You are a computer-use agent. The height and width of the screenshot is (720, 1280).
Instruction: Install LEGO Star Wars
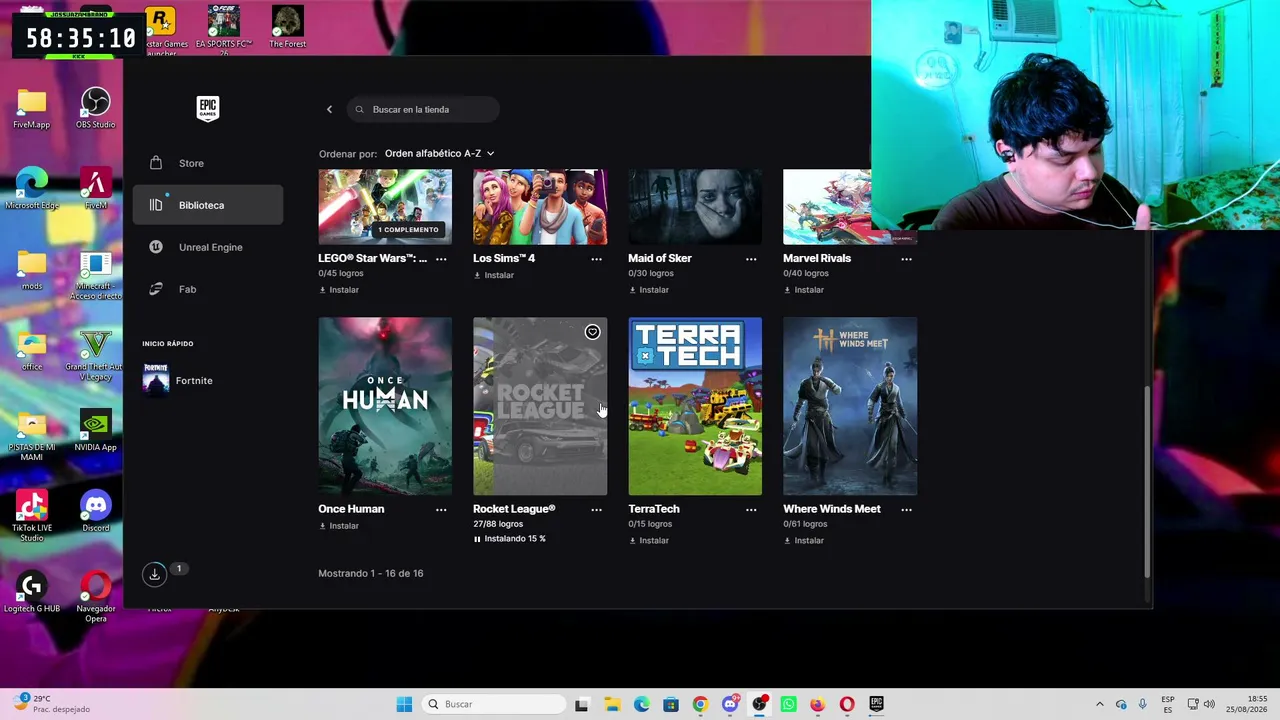click(339, 290)
